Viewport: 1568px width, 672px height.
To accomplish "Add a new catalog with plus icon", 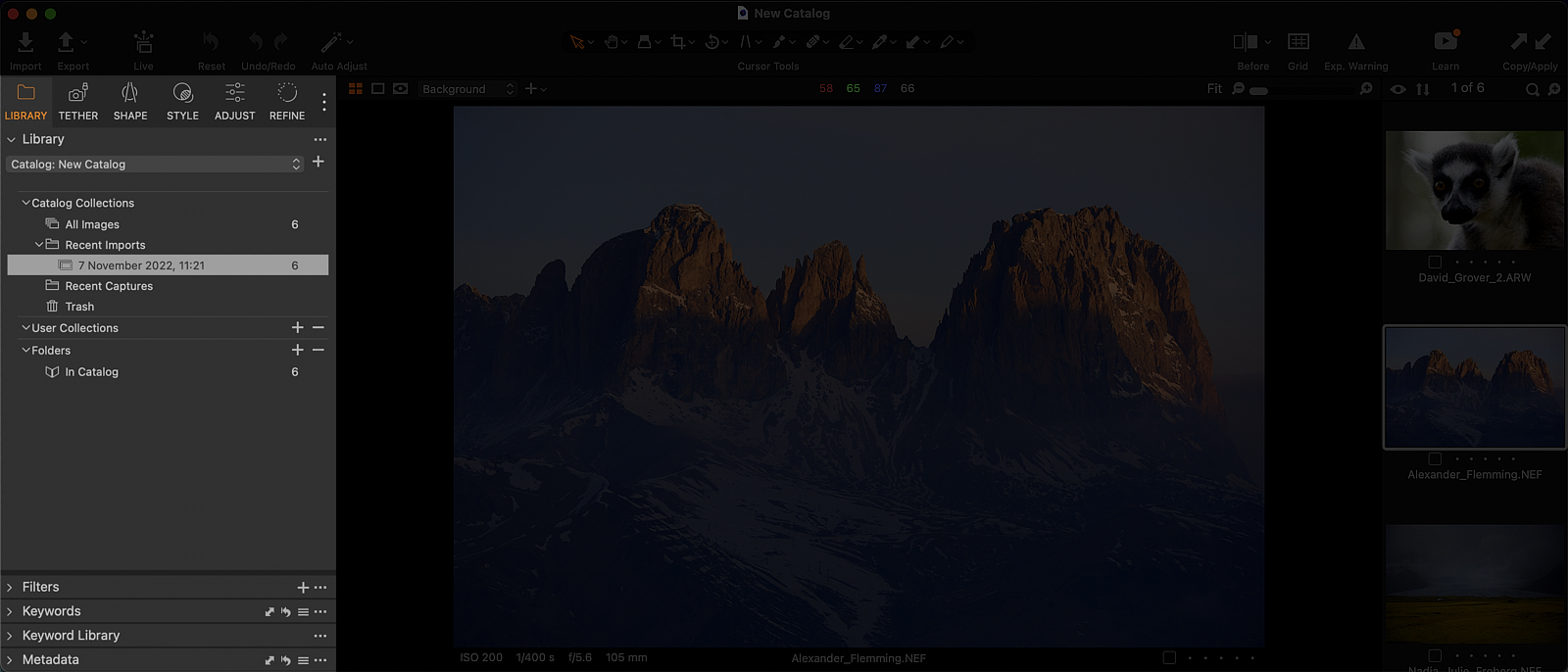I will click(318, 162).
